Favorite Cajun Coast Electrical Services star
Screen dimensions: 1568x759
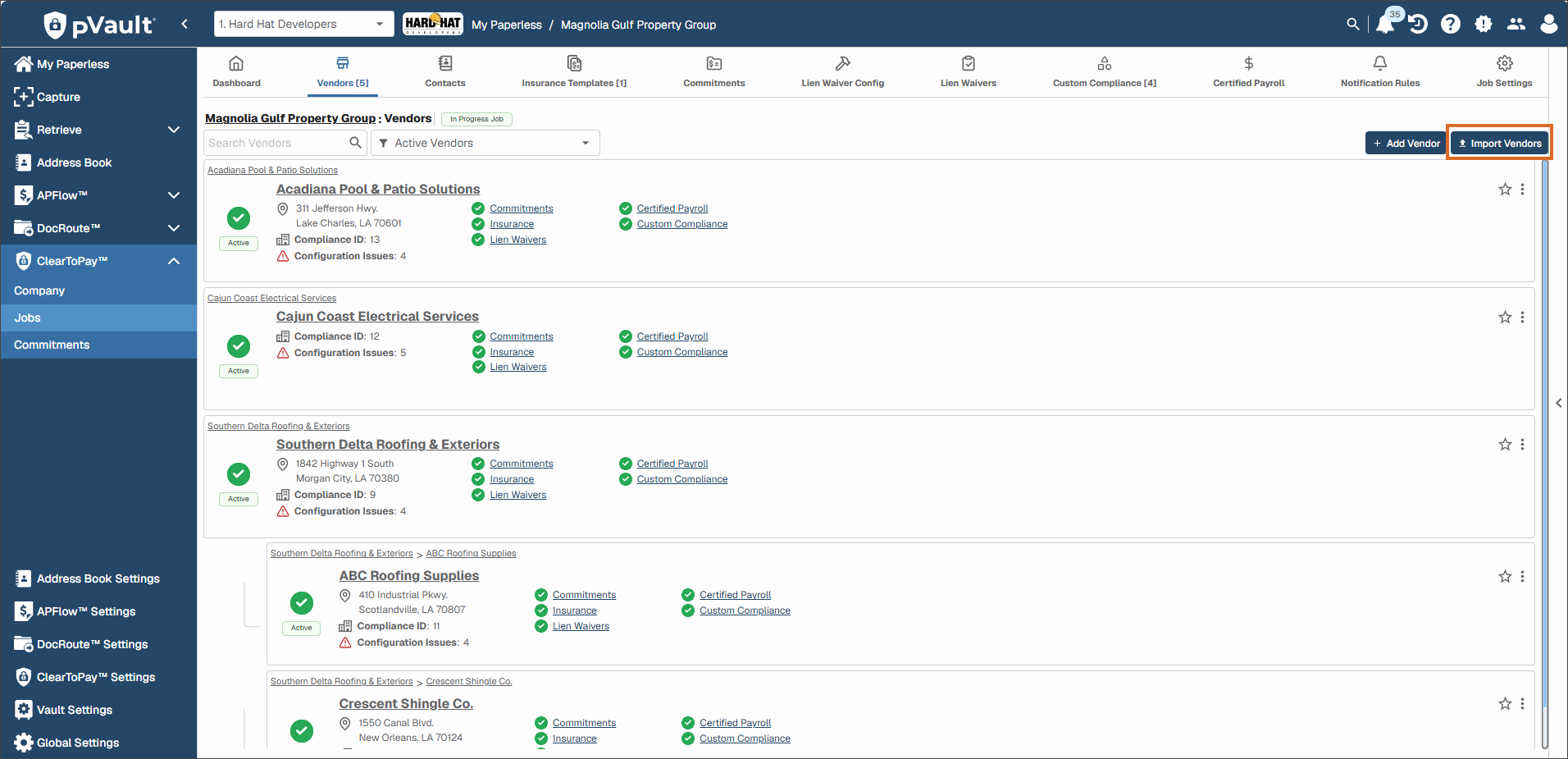tap(1505, 318)
